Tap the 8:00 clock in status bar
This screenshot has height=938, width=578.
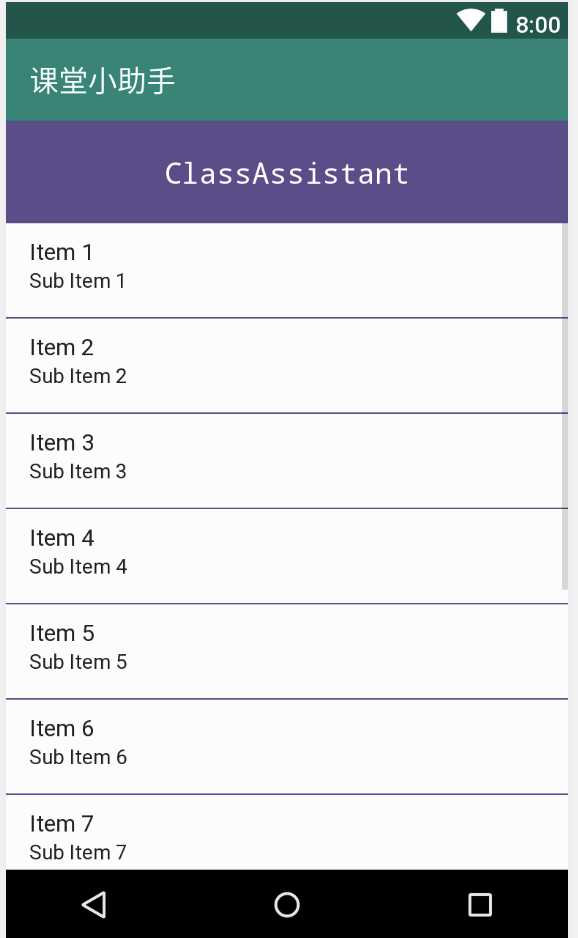point(537,25)
